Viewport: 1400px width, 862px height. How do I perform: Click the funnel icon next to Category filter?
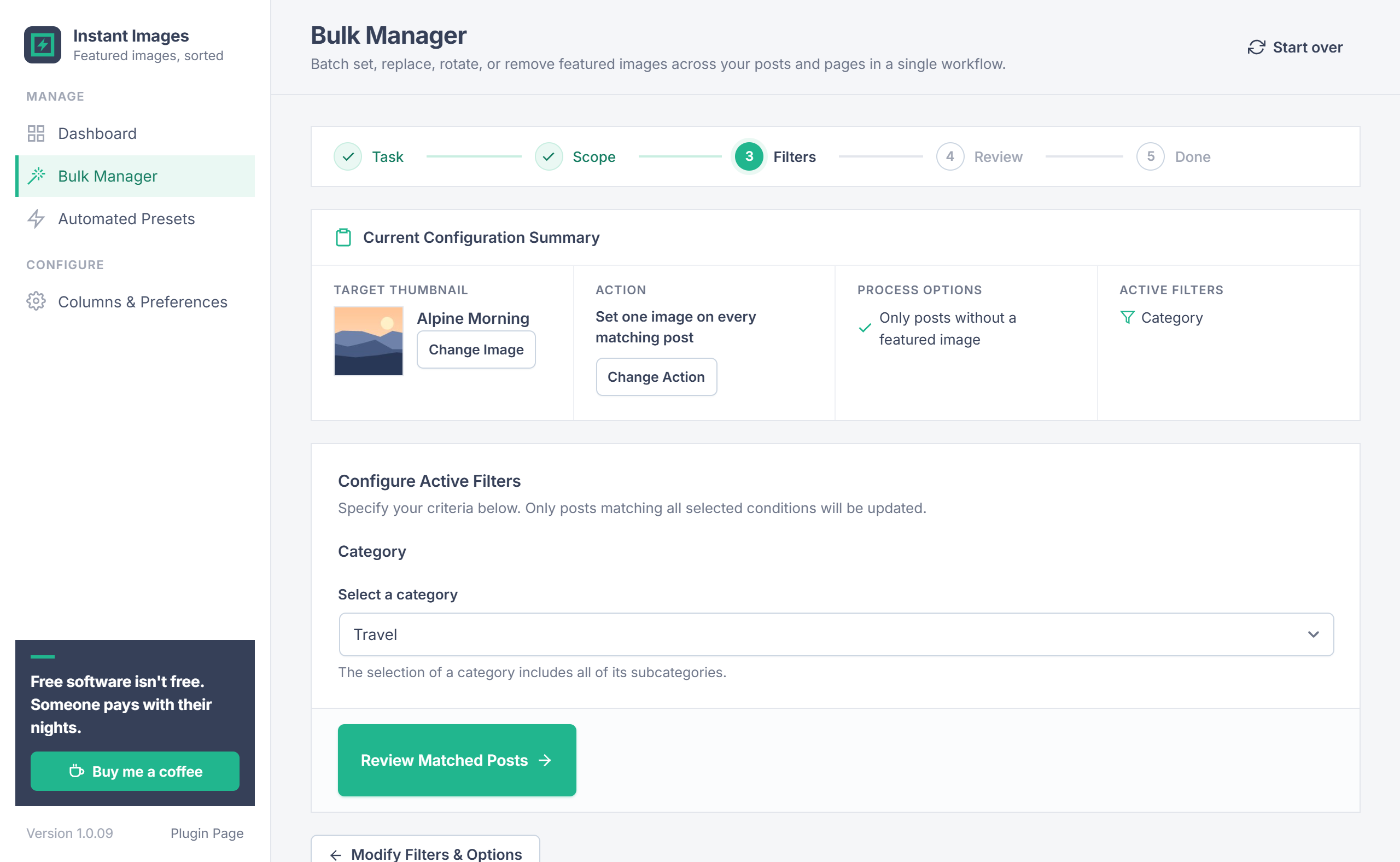[1127, 318]
